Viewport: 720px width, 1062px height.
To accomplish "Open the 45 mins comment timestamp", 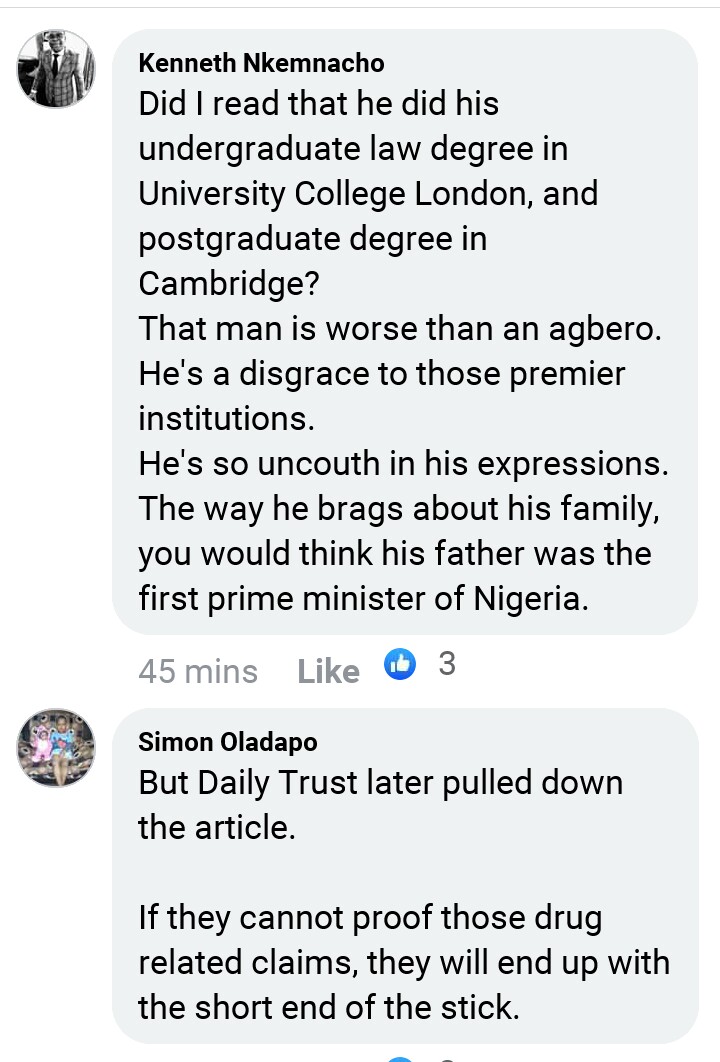I will (x=198, y=671).
